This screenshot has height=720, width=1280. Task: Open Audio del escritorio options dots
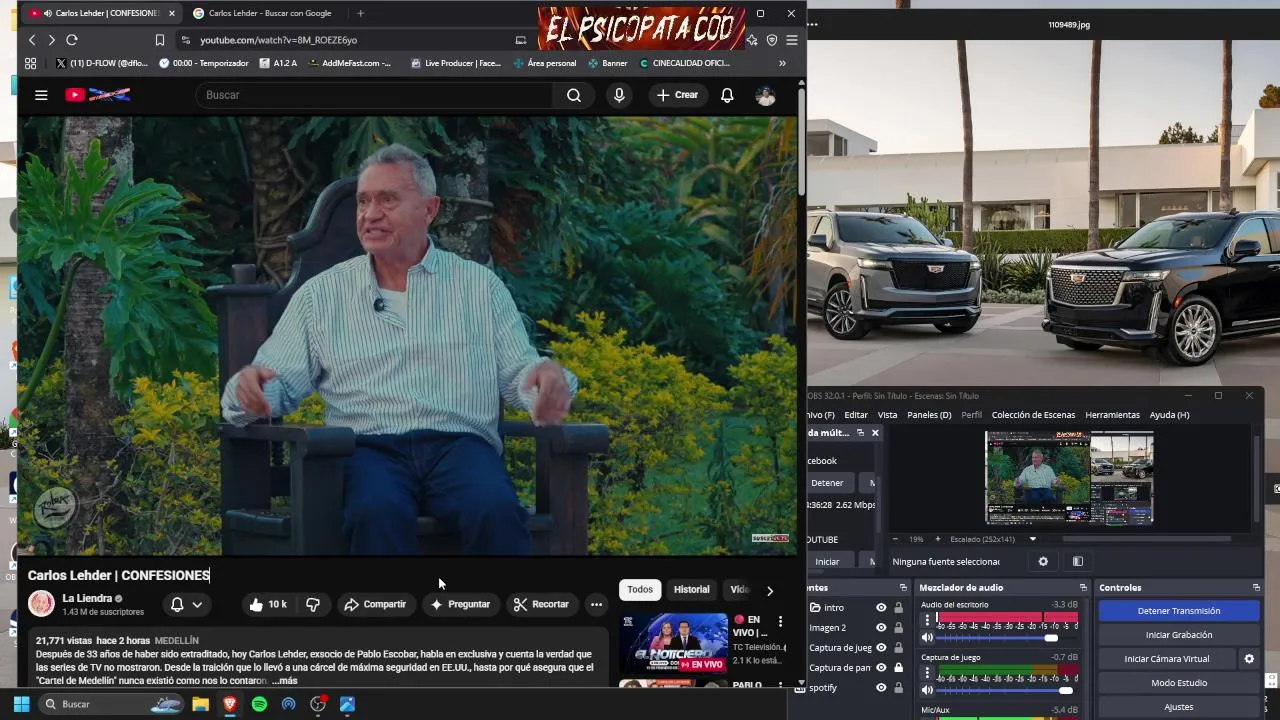tap(927, 620)
